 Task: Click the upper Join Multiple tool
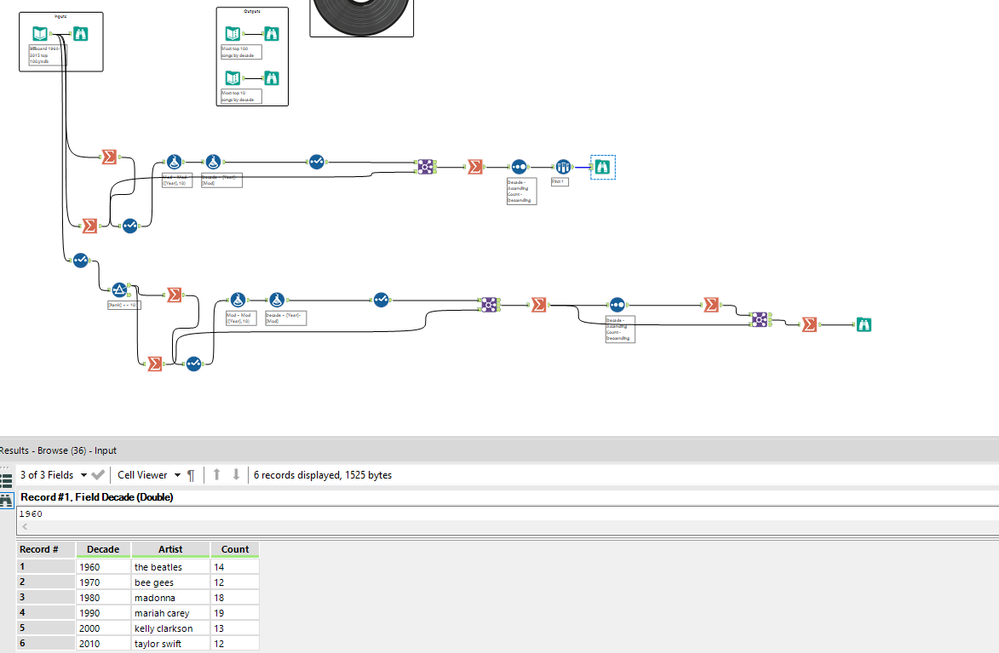tap(426, 167)
